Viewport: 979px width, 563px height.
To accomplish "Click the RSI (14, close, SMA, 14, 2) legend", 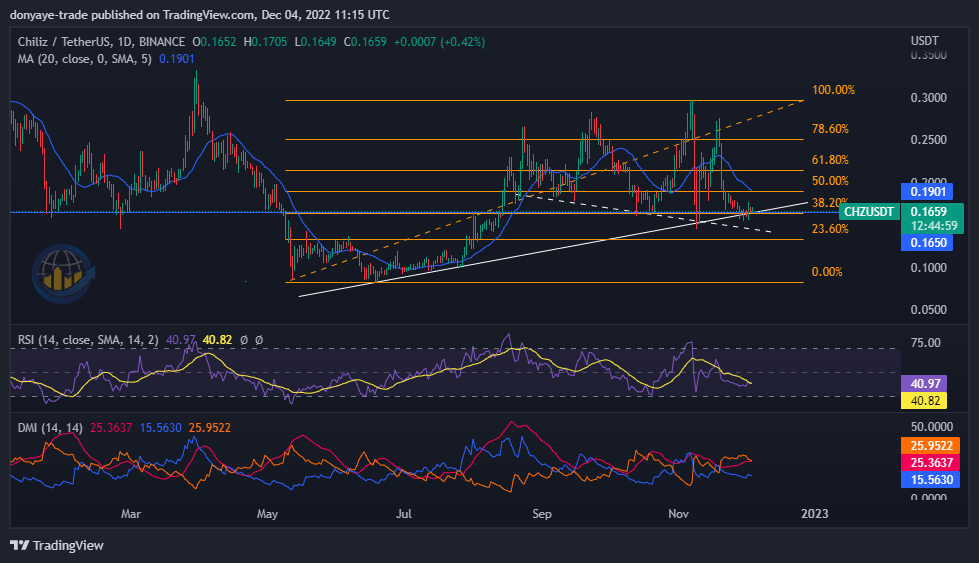I will coord(87,340).
